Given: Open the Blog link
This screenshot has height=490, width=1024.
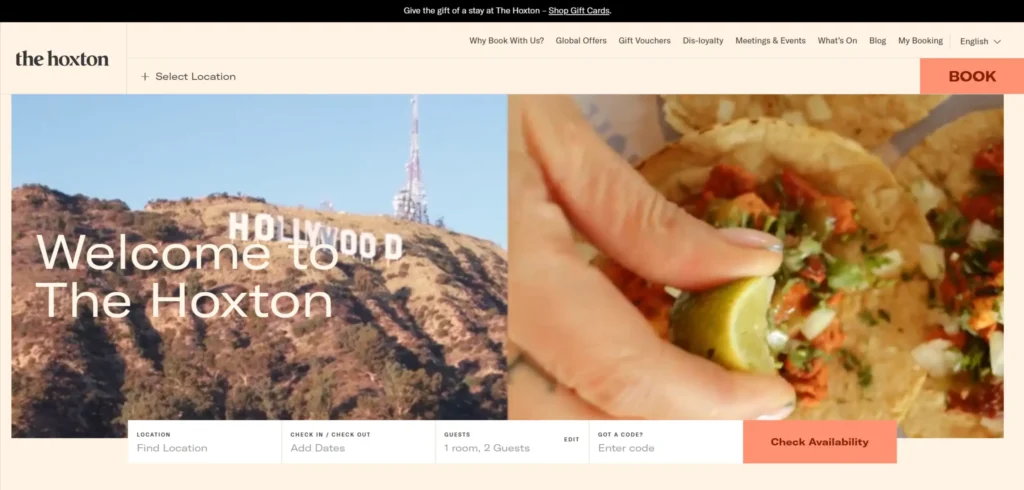Looking at the screenshot, I should (878, 41).
